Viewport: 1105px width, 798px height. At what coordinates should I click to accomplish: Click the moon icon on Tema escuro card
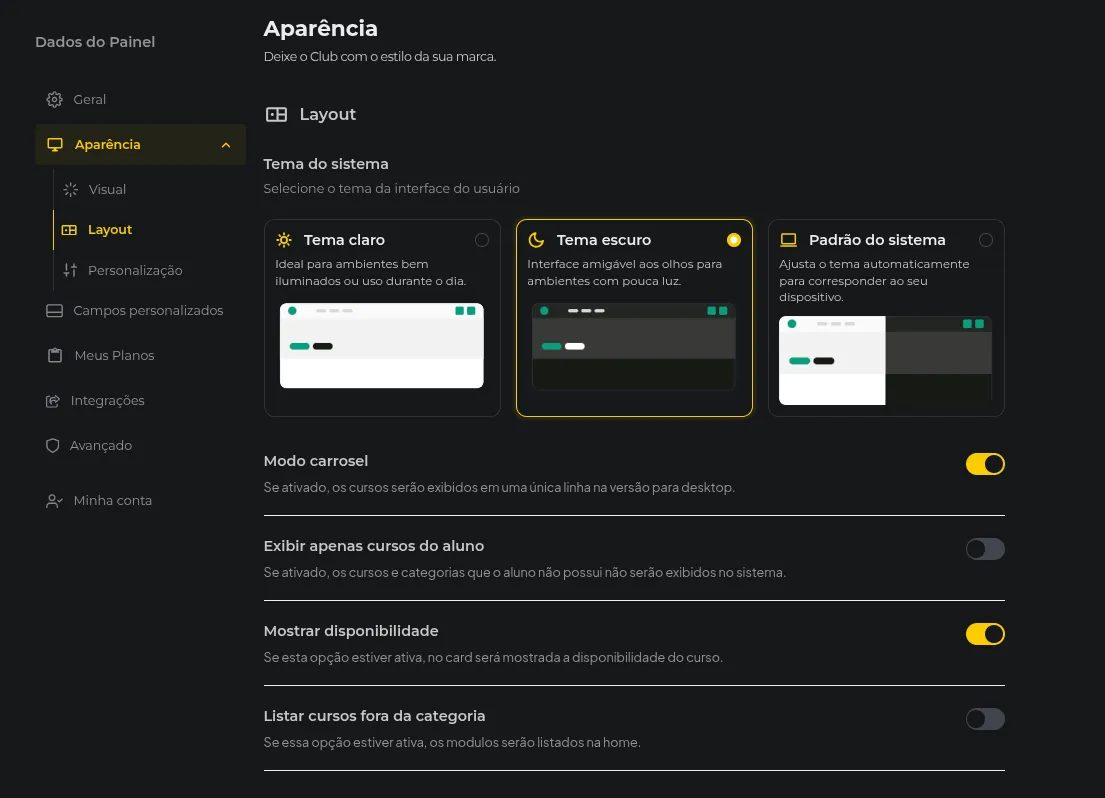536,240
